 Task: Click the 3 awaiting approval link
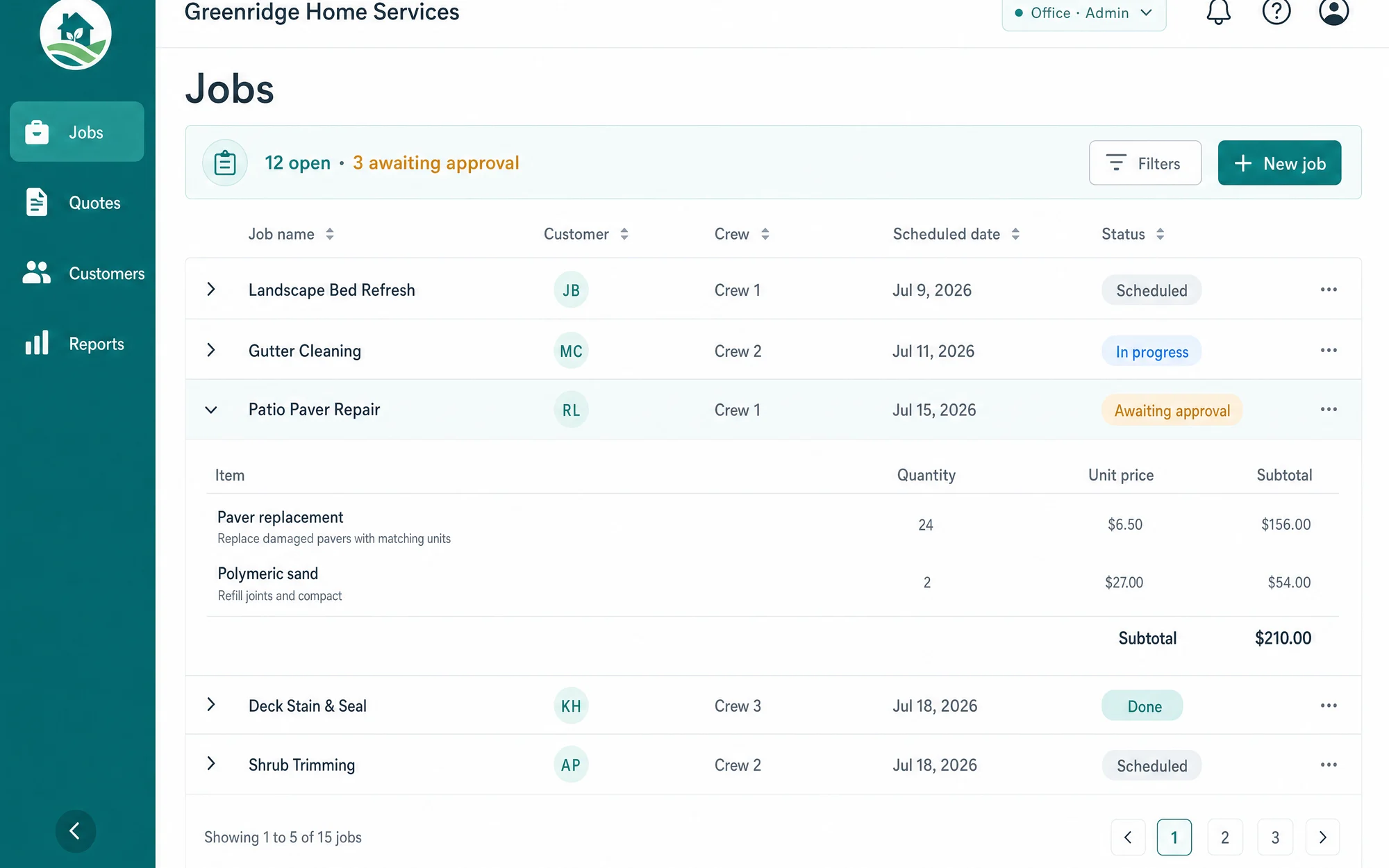tap(435, 163)
